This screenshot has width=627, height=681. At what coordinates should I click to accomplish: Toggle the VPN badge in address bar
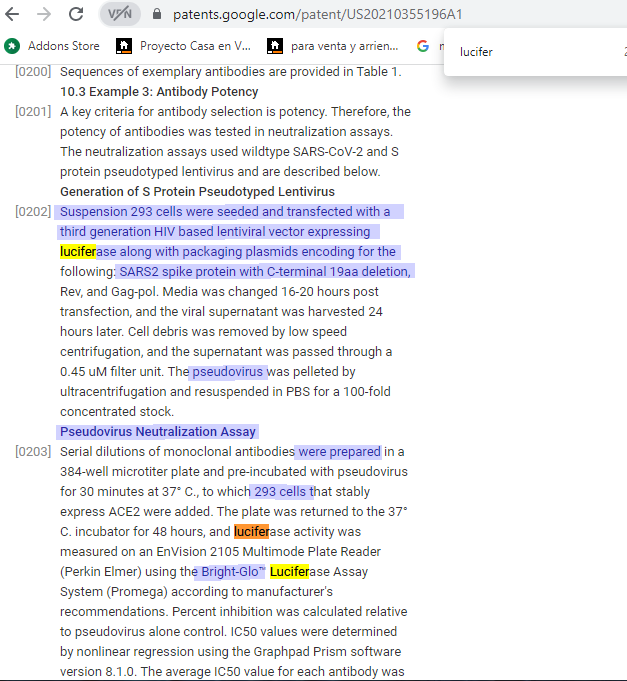coord(119,15)
